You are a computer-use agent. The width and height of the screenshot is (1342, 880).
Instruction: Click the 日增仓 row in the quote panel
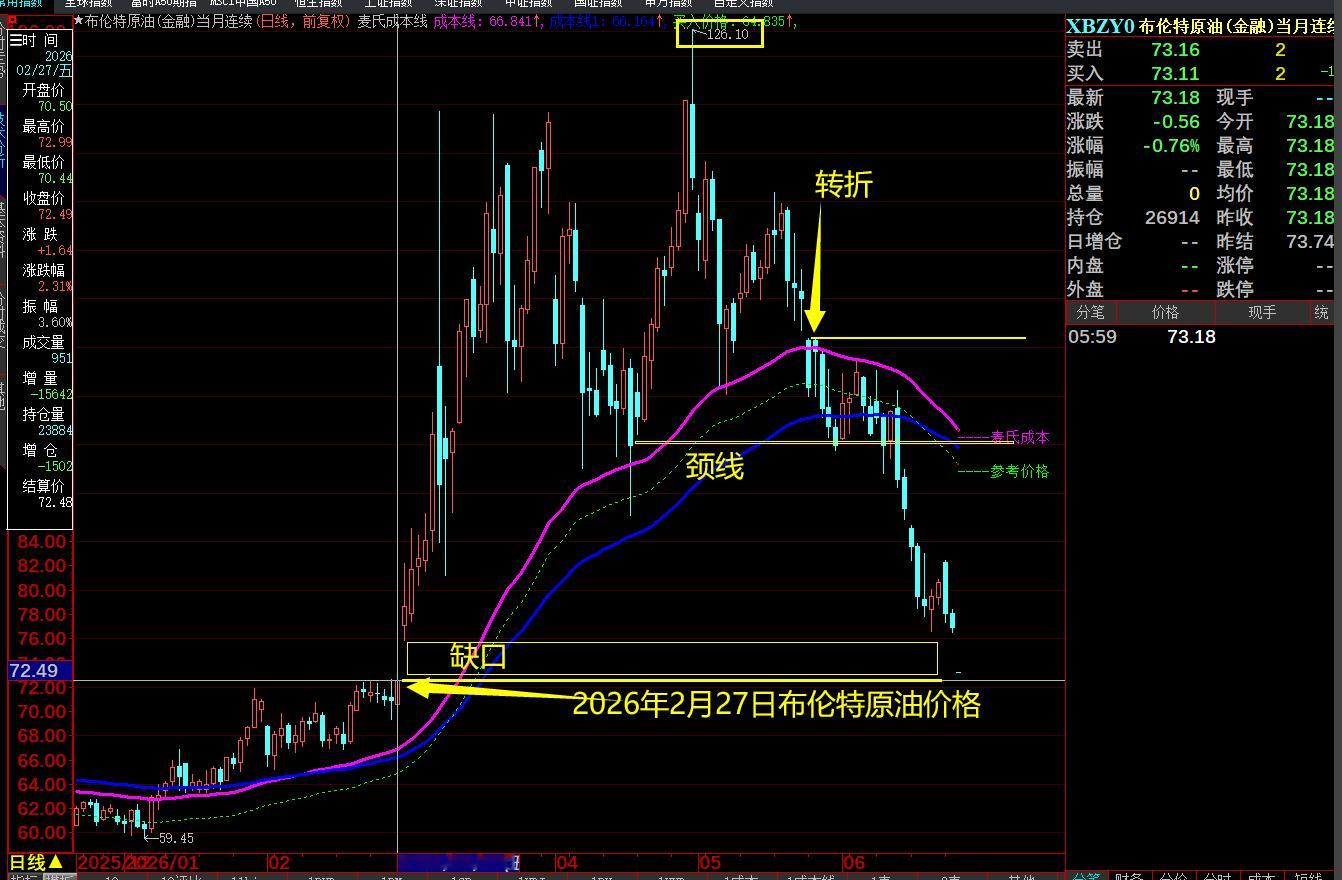pos(1134,242)
